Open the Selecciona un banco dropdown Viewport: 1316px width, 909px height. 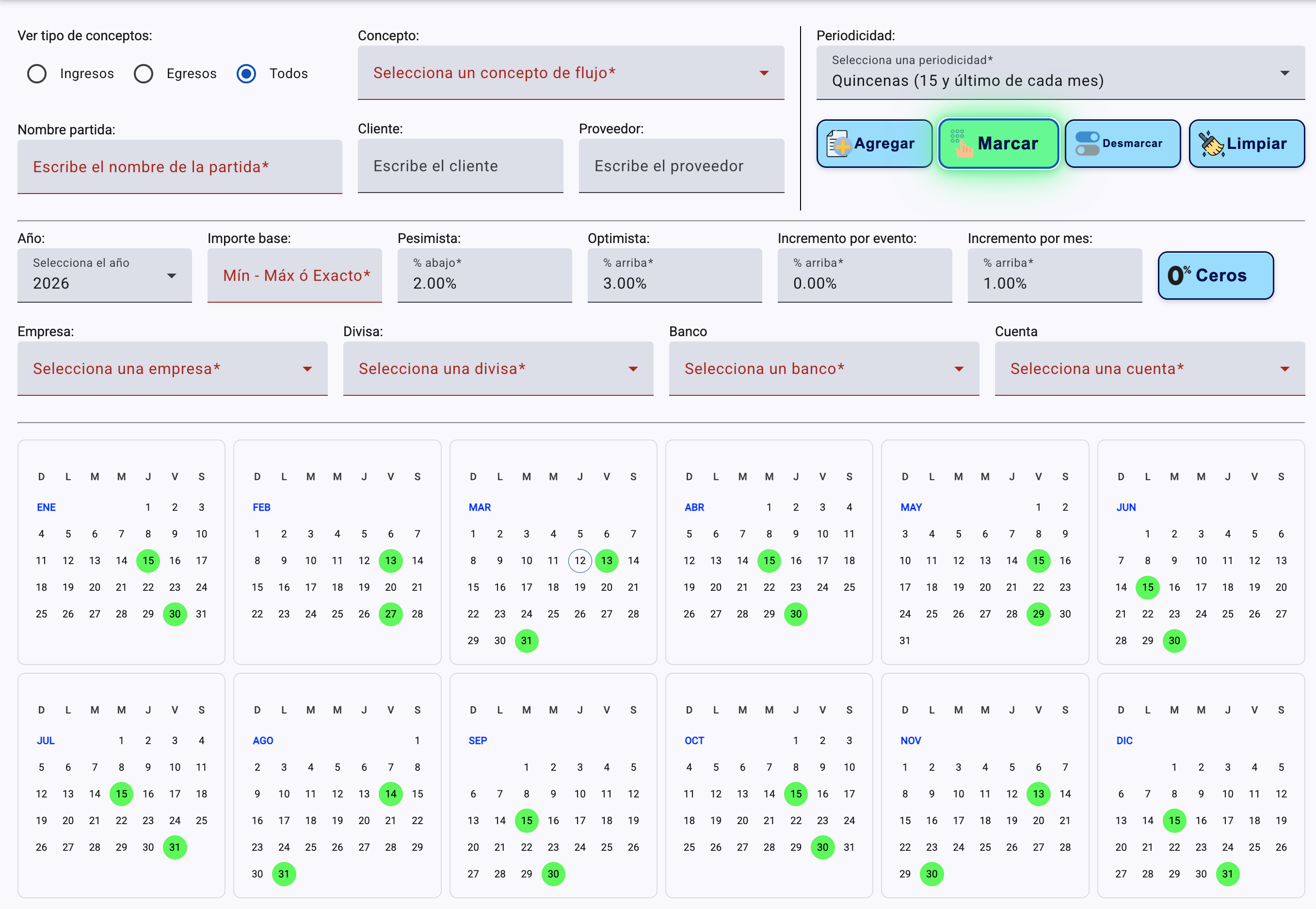(823, 369)
